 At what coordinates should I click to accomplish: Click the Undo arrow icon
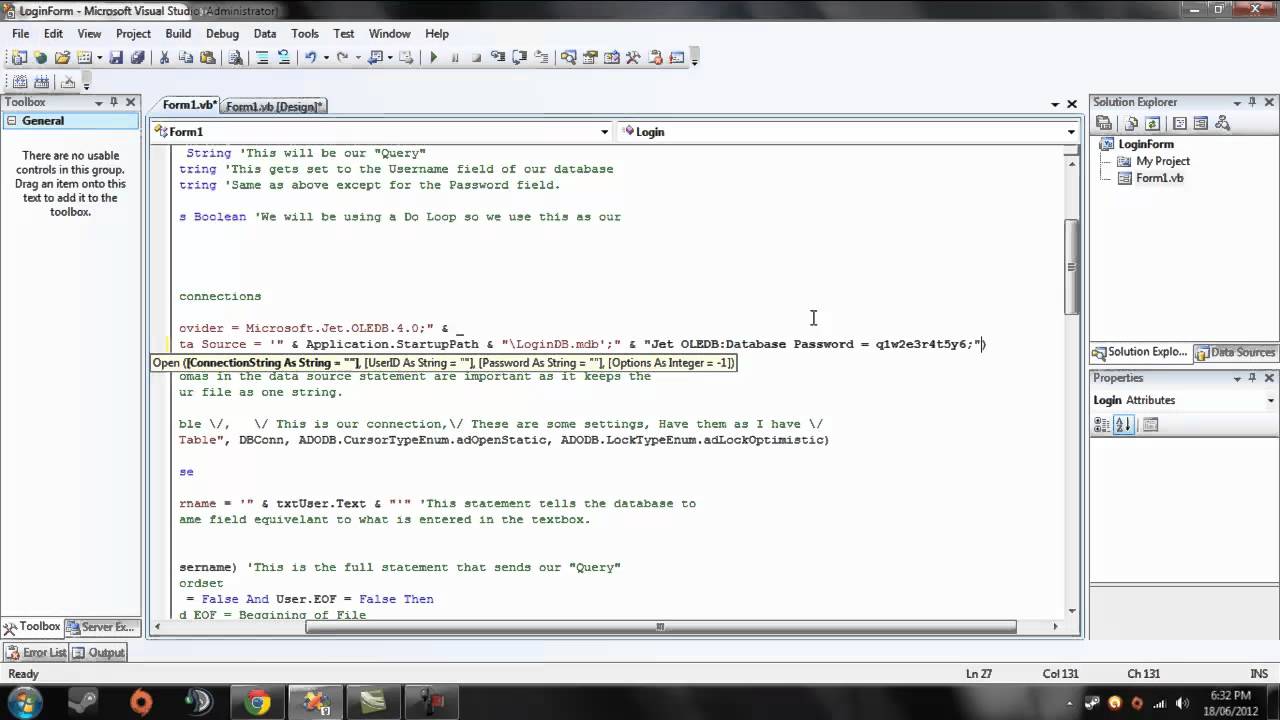(311, 58)
